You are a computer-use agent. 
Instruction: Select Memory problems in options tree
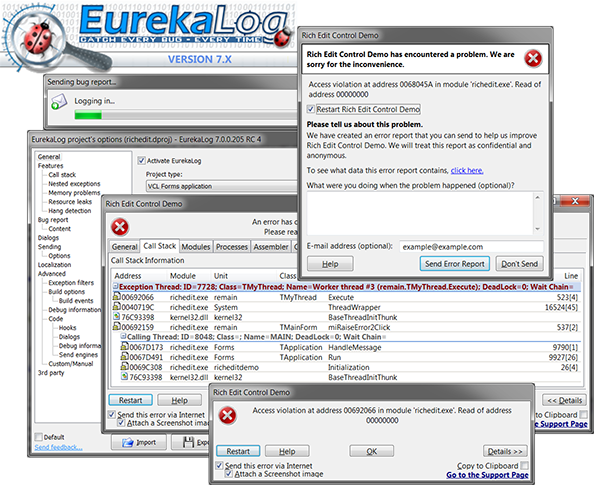pyautogui.click(x=74, y=192)
